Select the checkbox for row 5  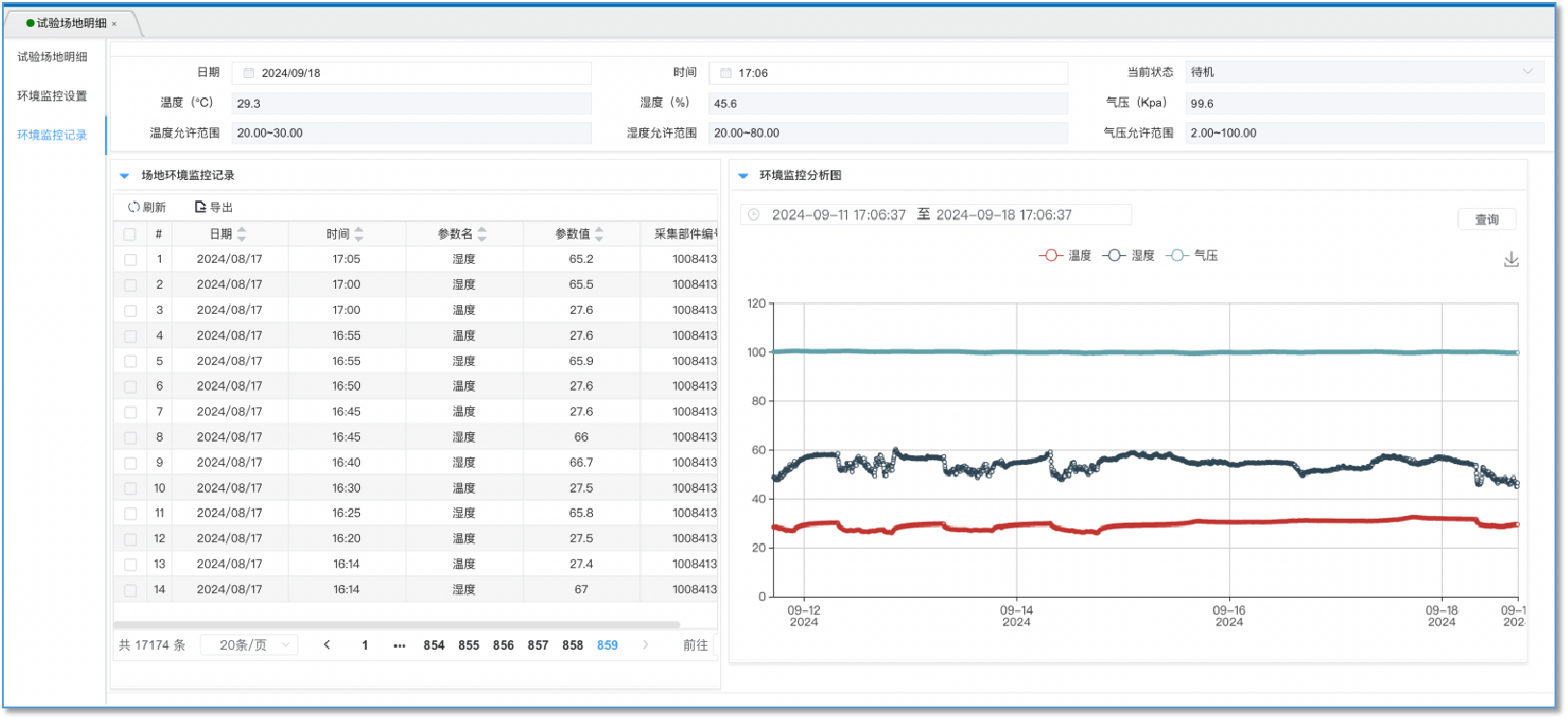[130, 361]
